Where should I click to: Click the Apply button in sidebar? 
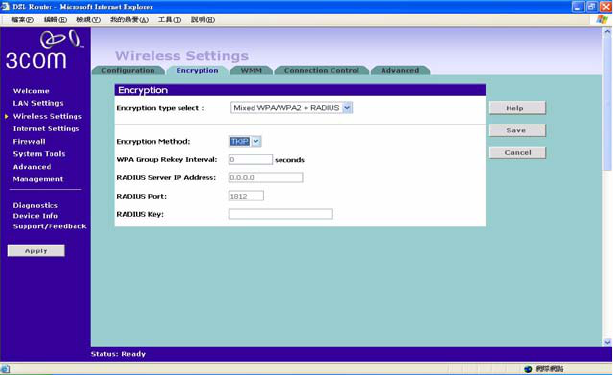(36, 251)
